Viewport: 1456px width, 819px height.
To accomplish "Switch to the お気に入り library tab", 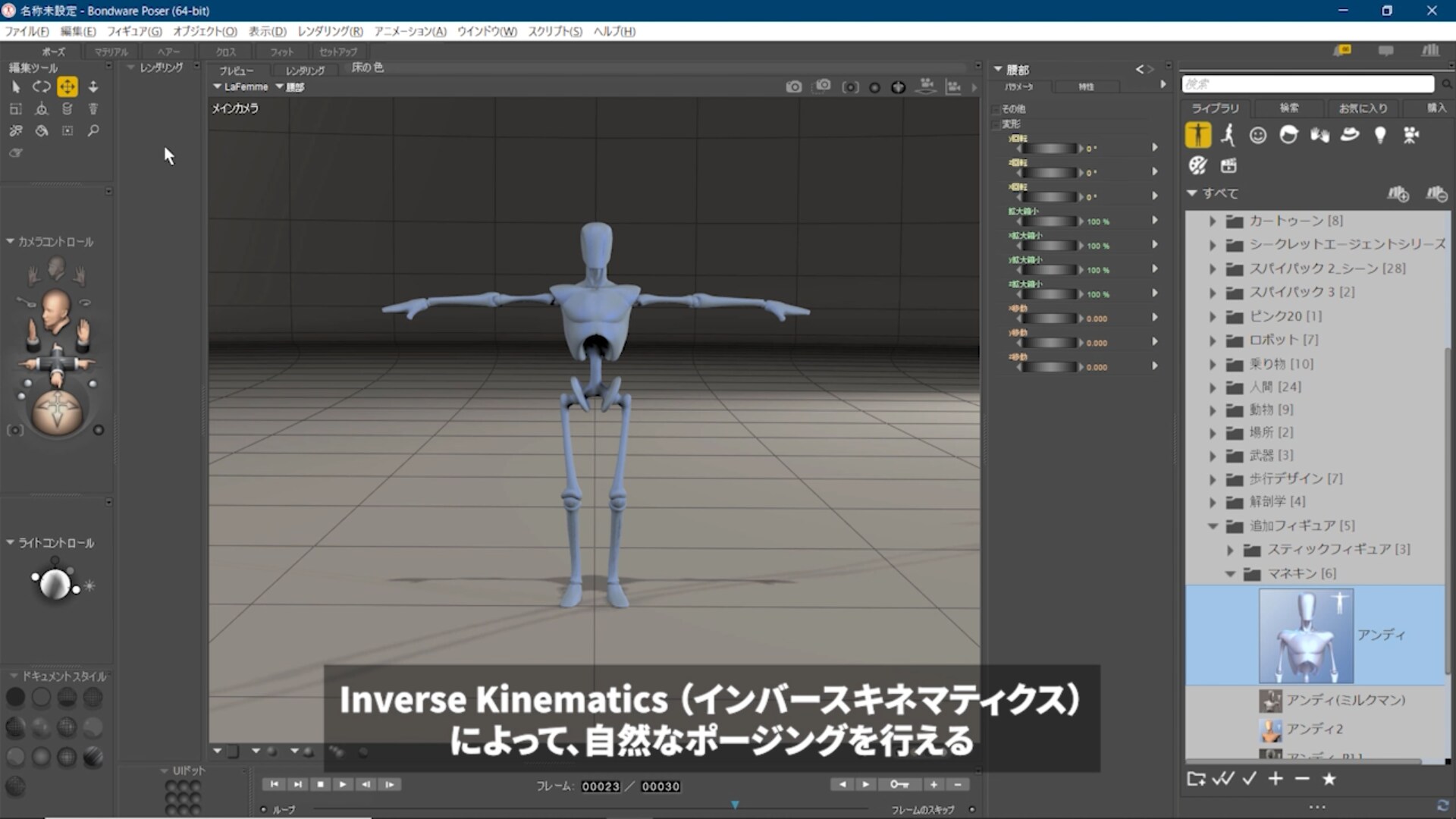I will tap(1363, 108).
